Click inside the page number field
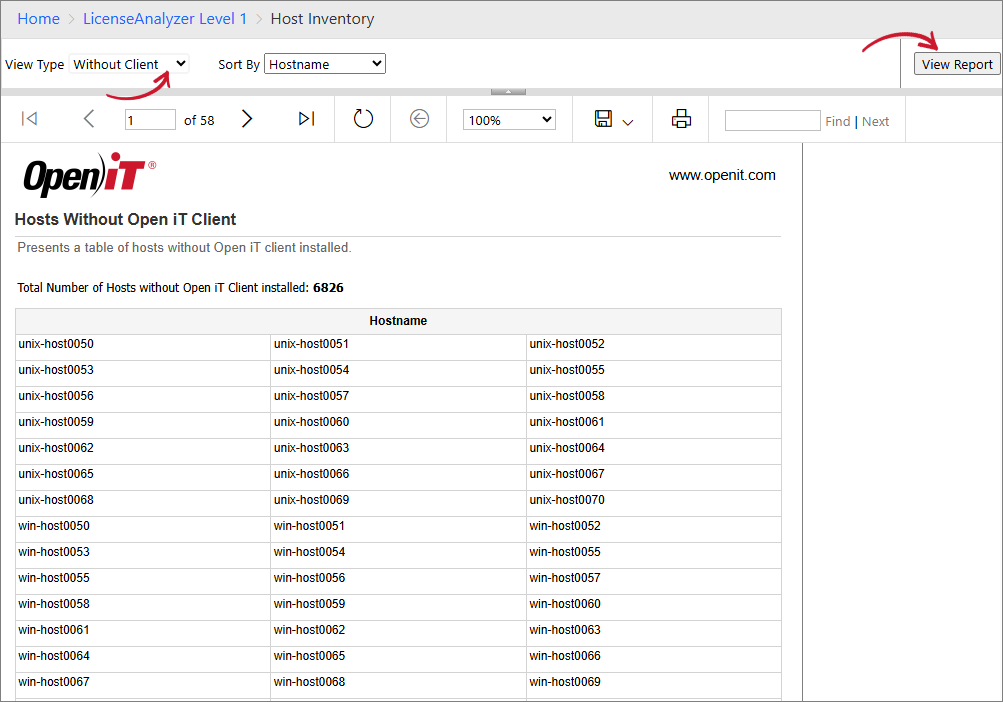The height and width of the screenshot is (702, 1003). (x=149, y=118)
